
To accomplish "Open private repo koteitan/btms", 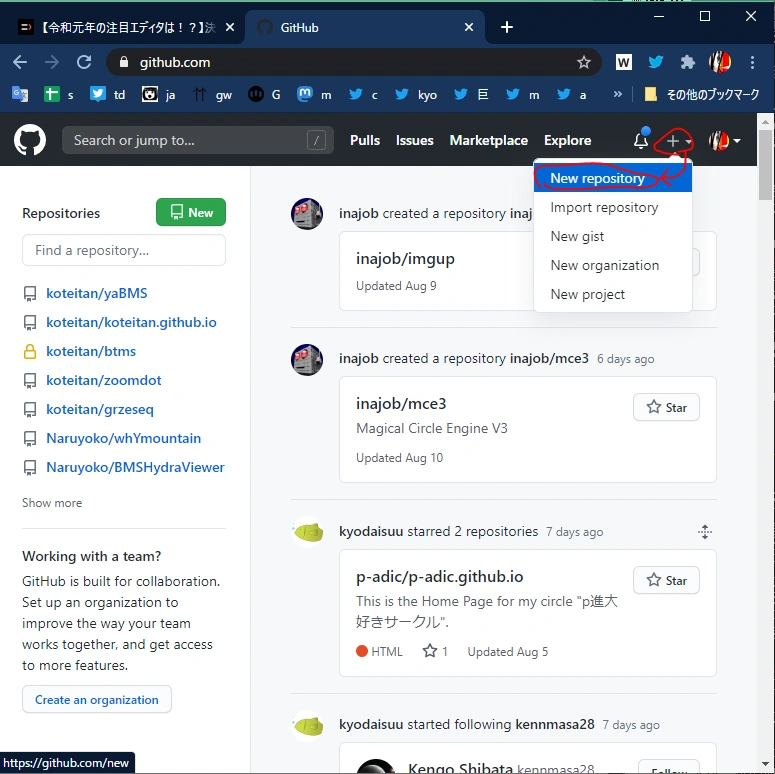I will point(91,351).
